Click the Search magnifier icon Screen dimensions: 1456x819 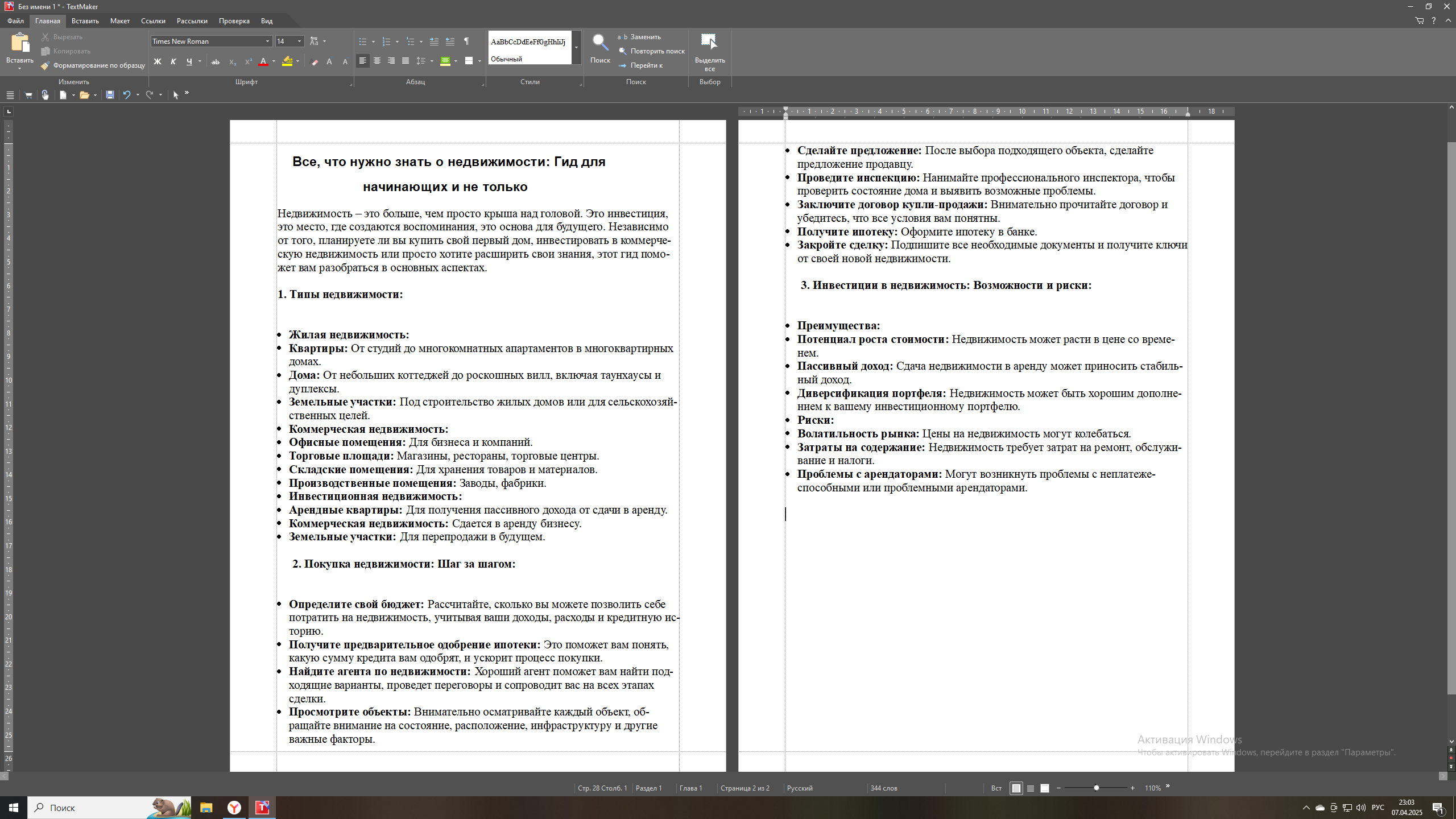tap(599, 43)
